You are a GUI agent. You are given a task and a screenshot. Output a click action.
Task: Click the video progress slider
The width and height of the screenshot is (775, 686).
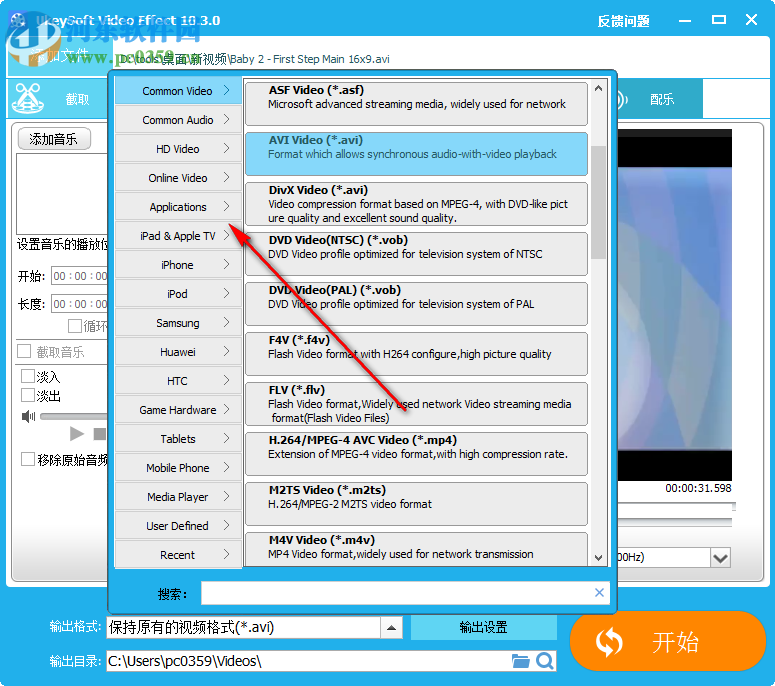point(676,507)
